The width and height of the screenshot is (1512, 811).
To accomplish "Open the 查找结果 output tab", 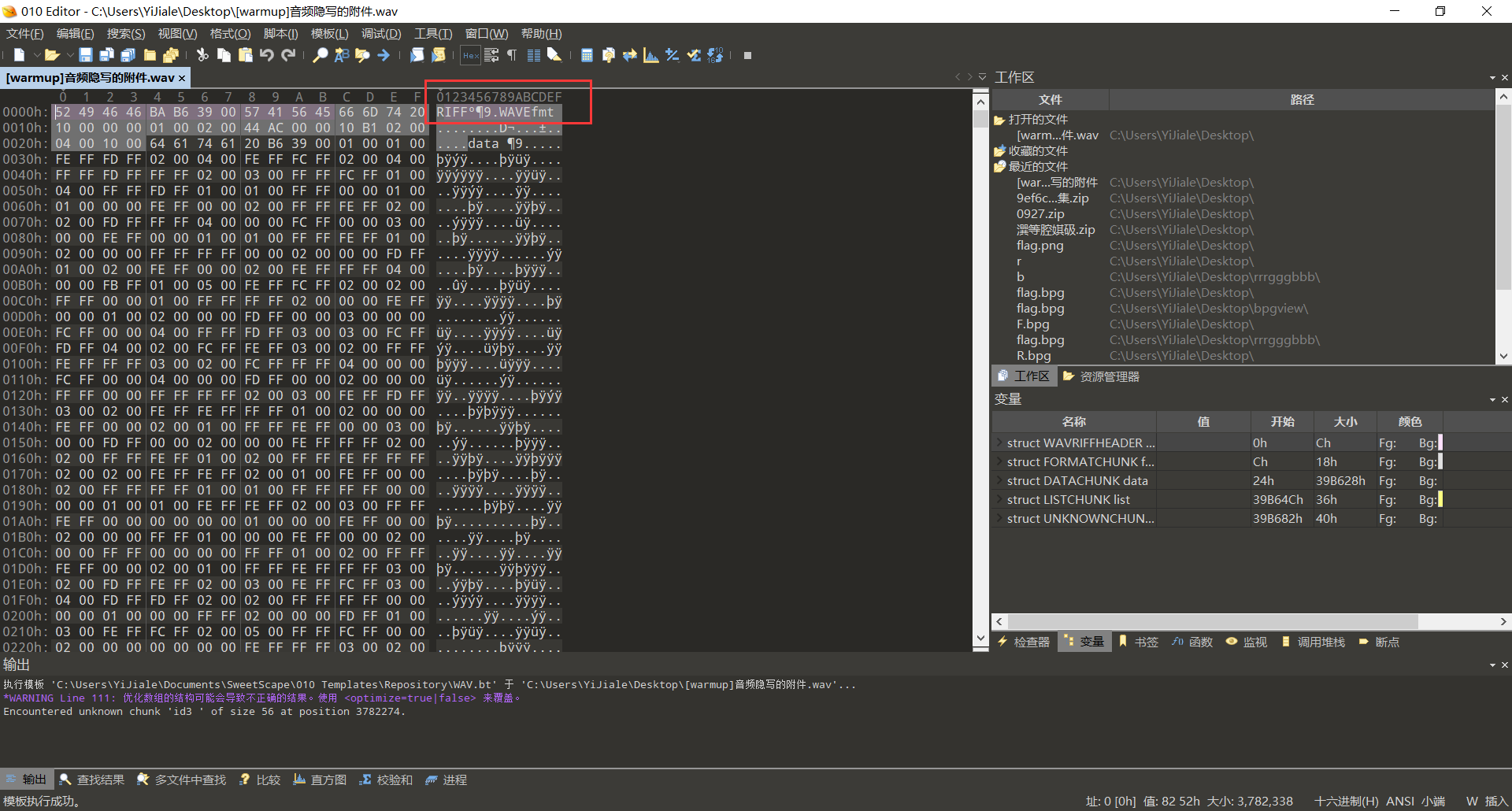I will [91, 780].
